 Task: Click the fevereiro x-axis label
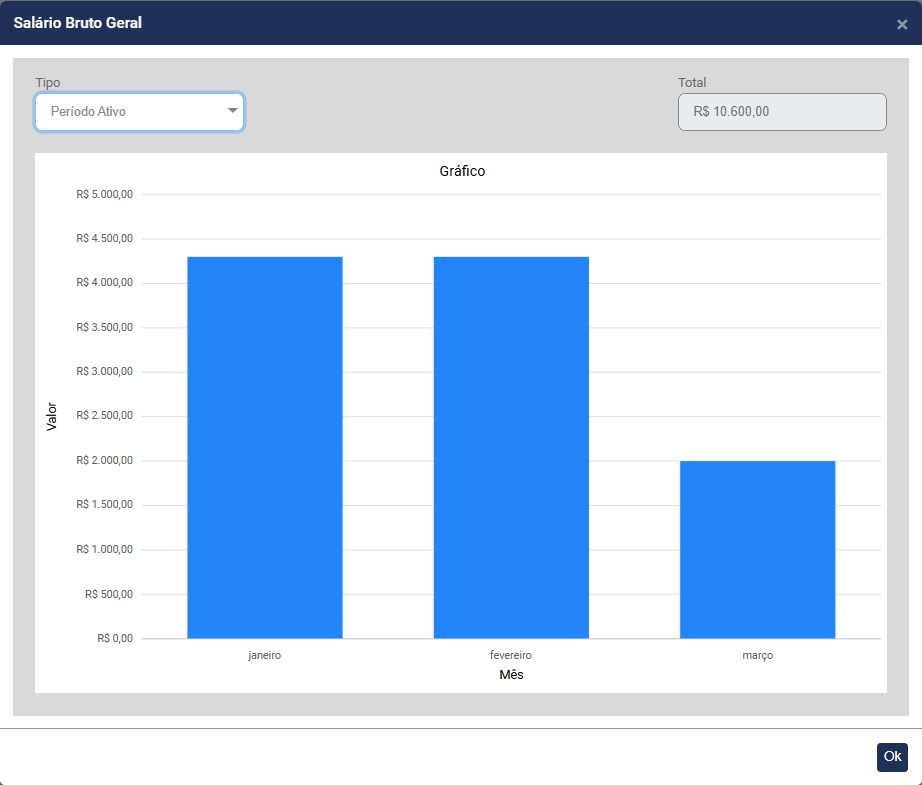tap(511, 656)
